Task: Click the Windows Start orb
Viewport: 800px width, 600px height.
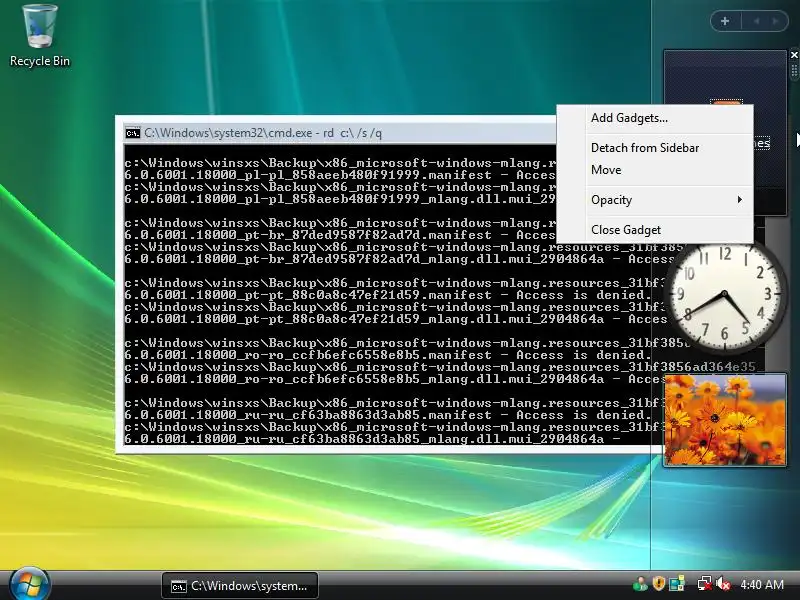Action: (x=29, y=585)
